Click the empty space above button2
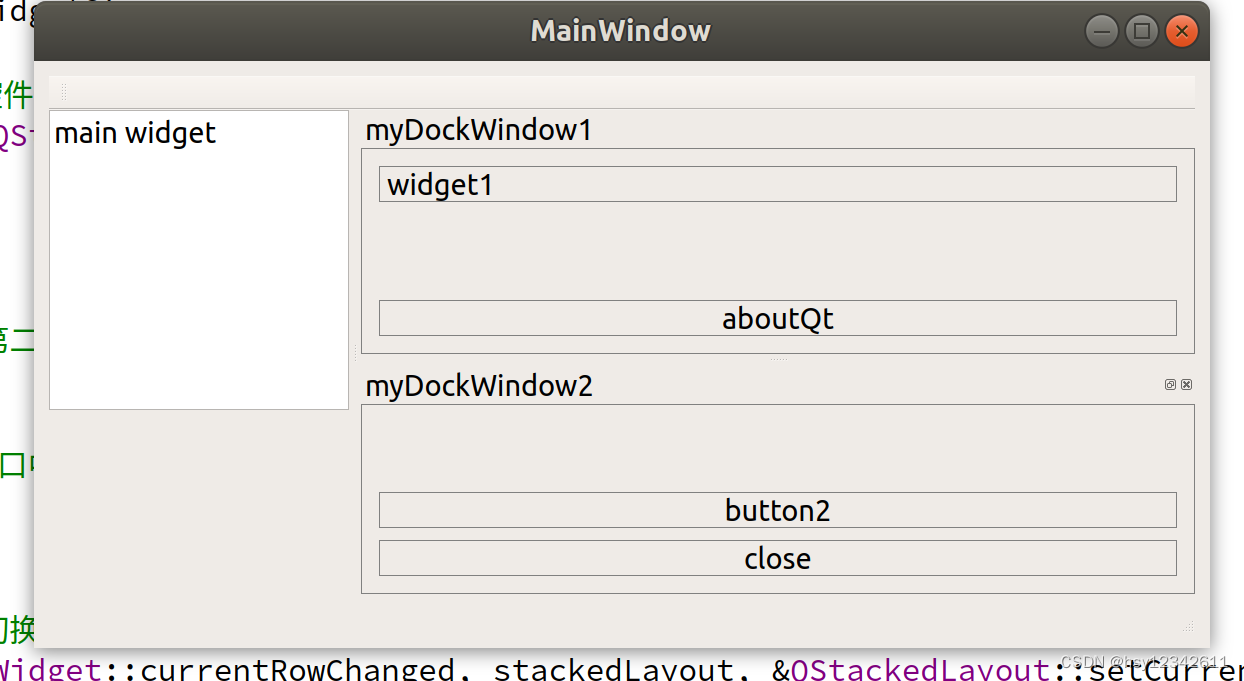The width and height of the screenshot is (1244, 681). [777, 448]
